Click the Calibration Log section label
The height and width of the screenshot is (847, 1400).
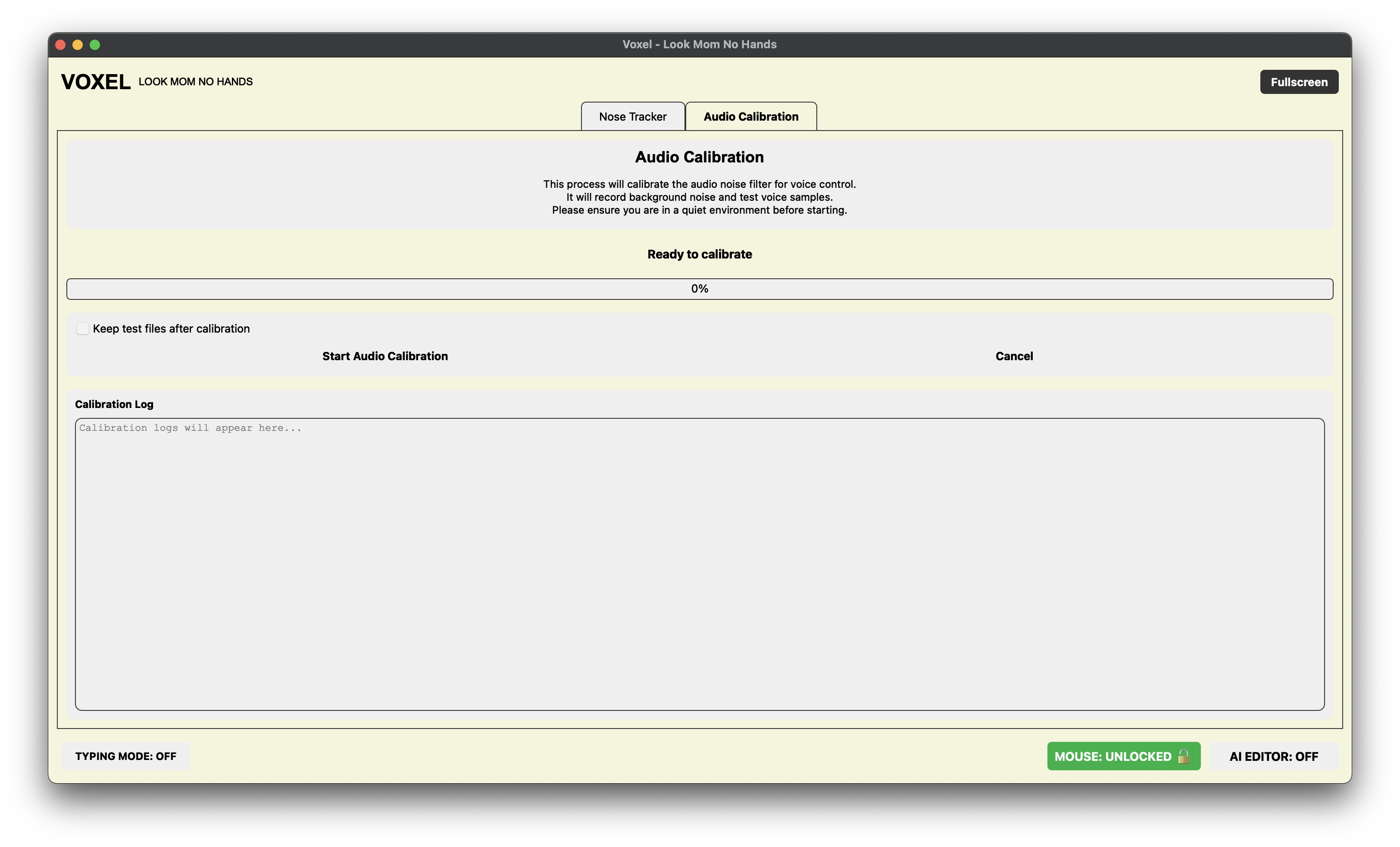tap(114, 404)
